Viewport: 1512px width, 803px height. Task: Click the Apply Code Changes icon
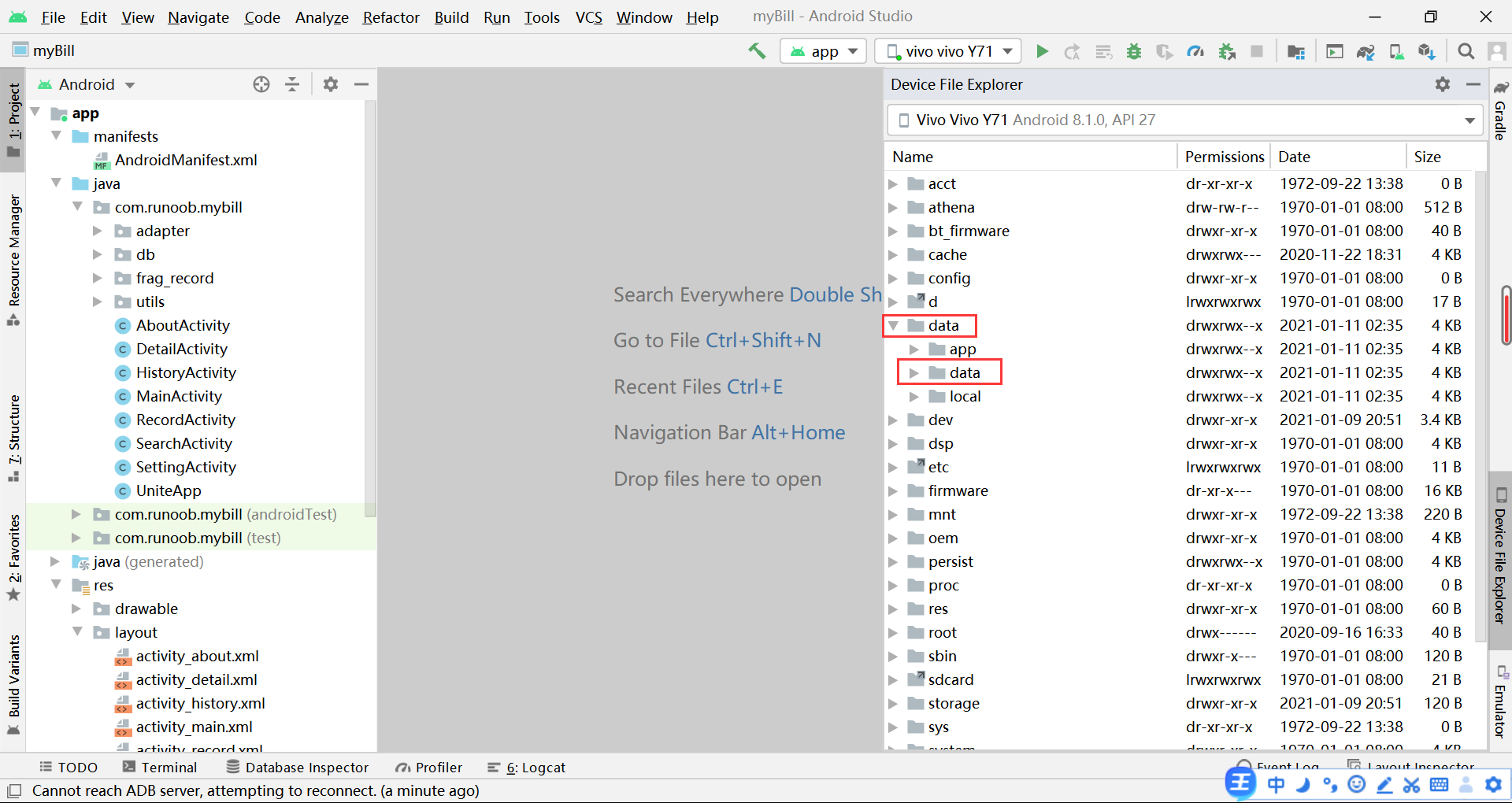[x=1103, y=51]
